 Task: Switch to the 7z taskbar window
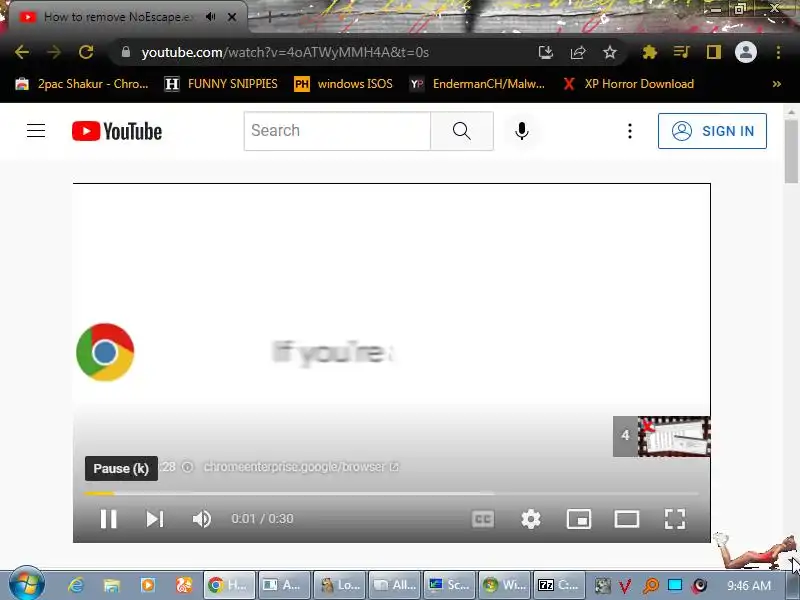coord(559,585)
